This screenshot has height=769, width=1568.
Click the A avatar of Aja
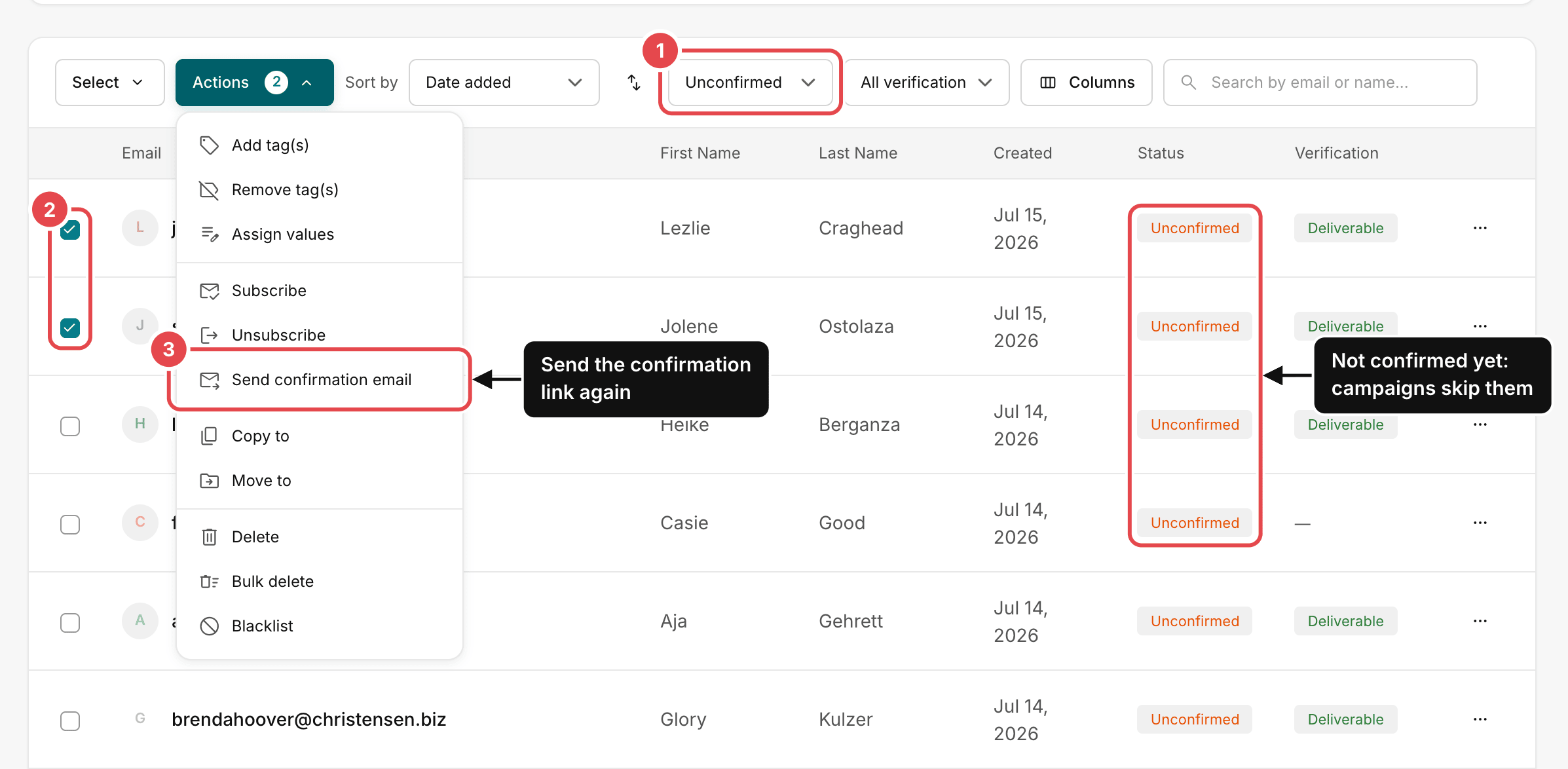(140, 621)
